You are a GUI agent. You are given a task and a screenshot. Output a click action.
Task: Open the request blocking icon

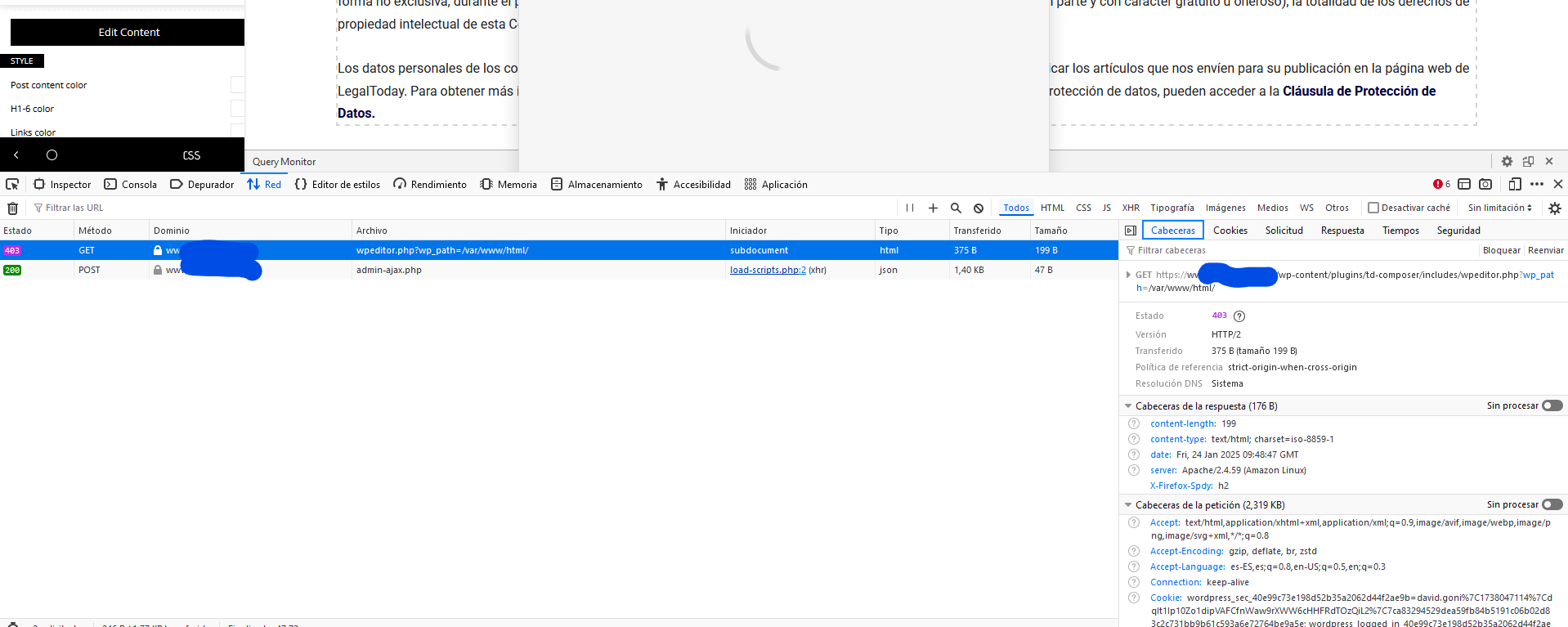tap(979, 208)
